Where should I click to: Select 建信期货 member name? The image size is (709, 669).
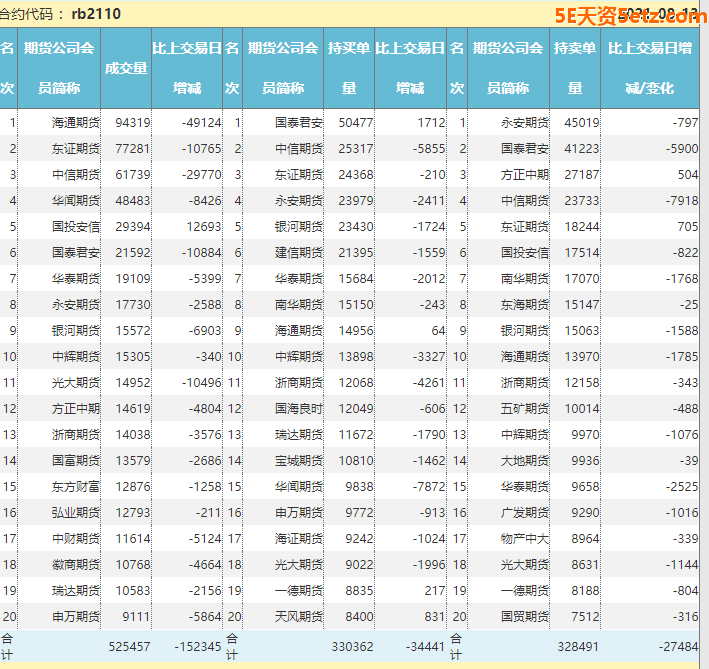coord(299,253)
